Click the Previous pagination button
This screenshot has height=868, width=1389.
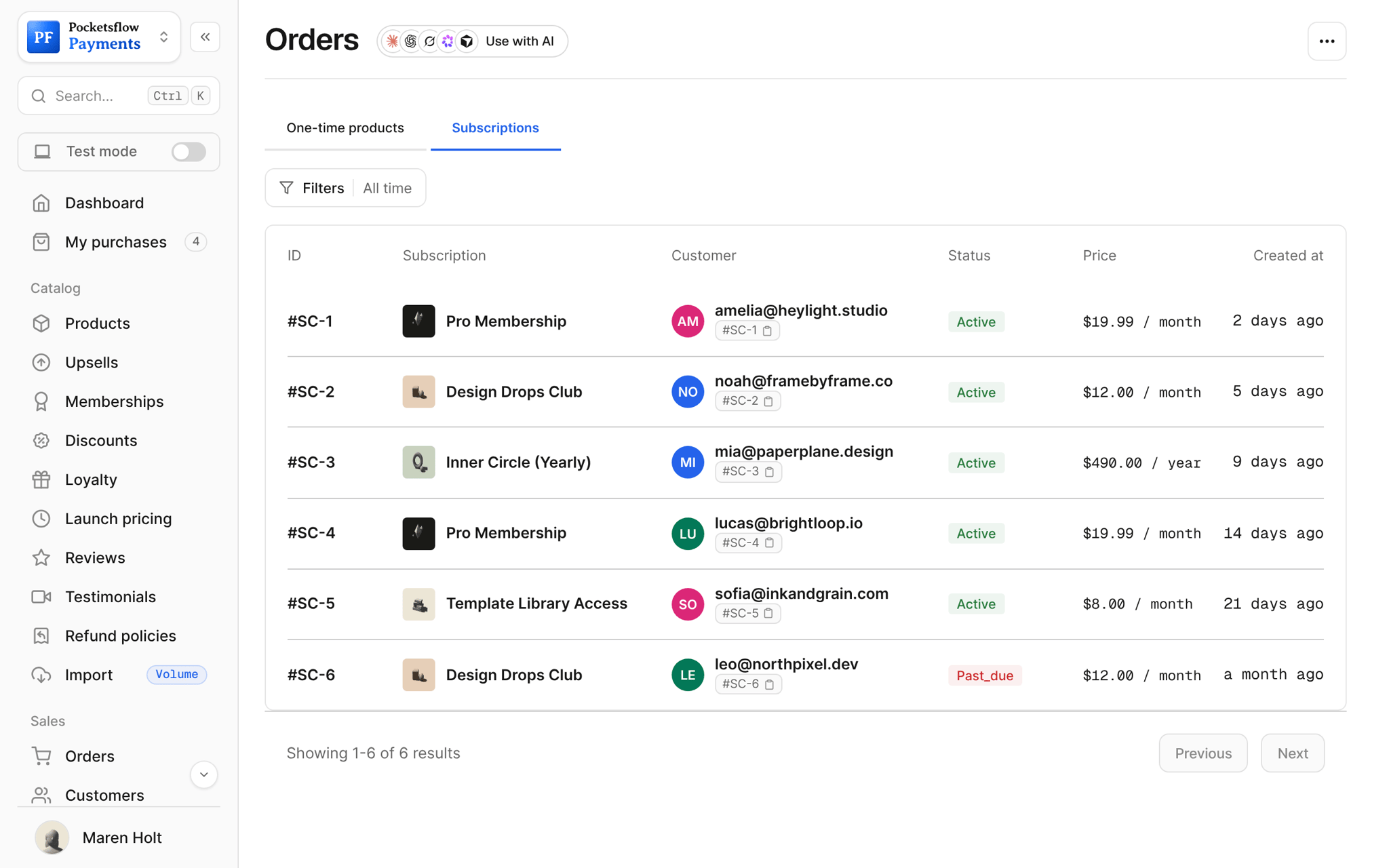click(1202, 753)
